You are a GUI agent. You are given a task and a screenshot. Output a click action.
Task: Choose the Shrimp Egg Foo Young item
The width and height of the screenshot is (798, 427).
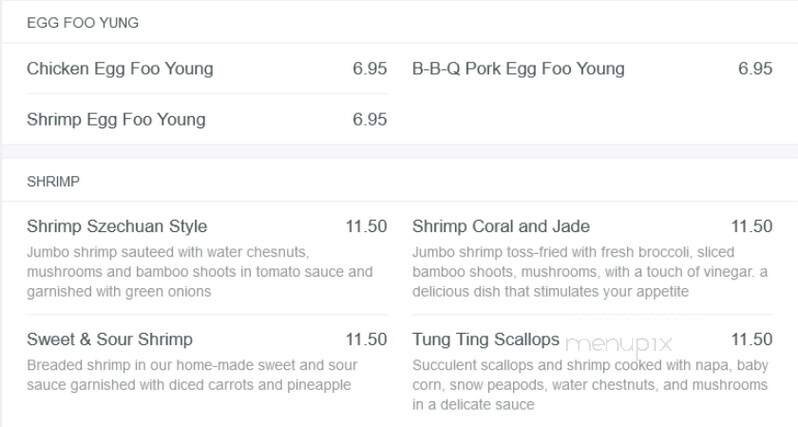[116, 120]
